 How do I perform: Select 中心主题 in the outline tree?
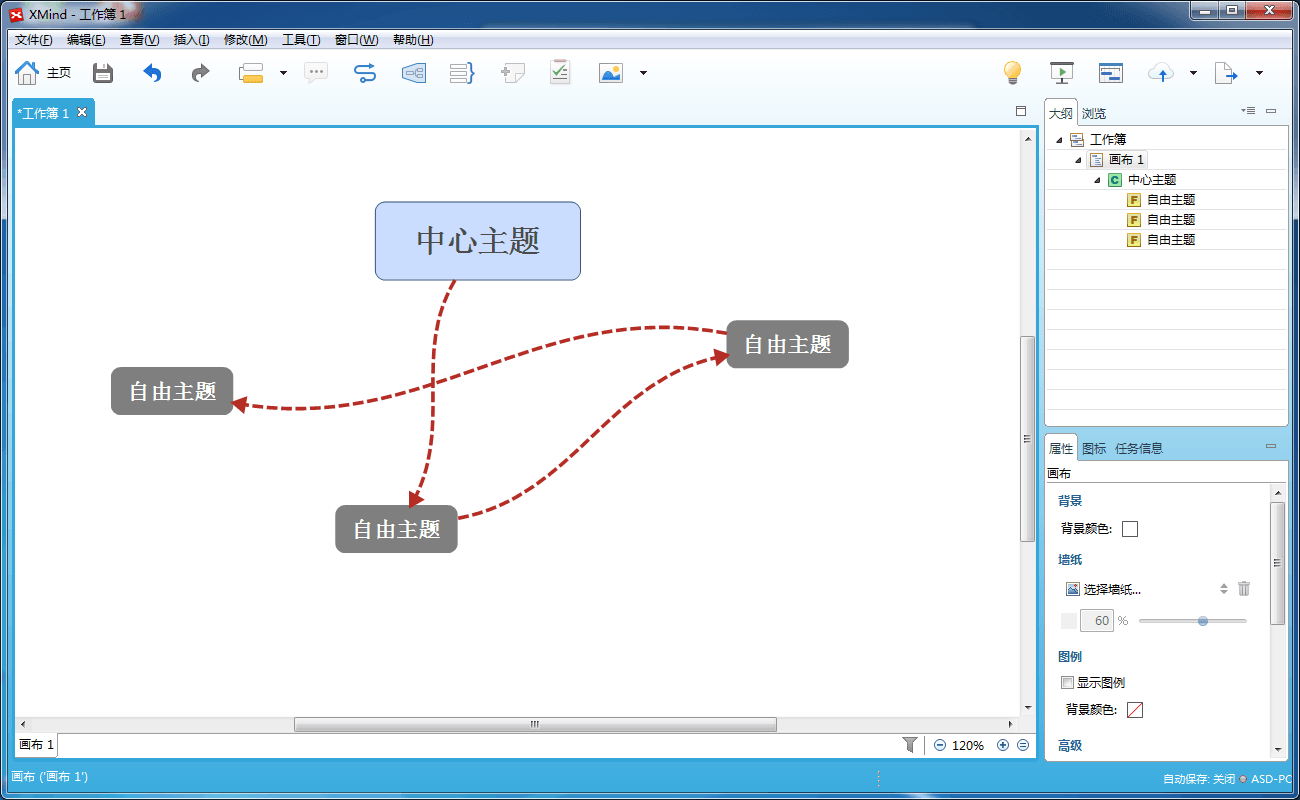[x=1152, y=180]
